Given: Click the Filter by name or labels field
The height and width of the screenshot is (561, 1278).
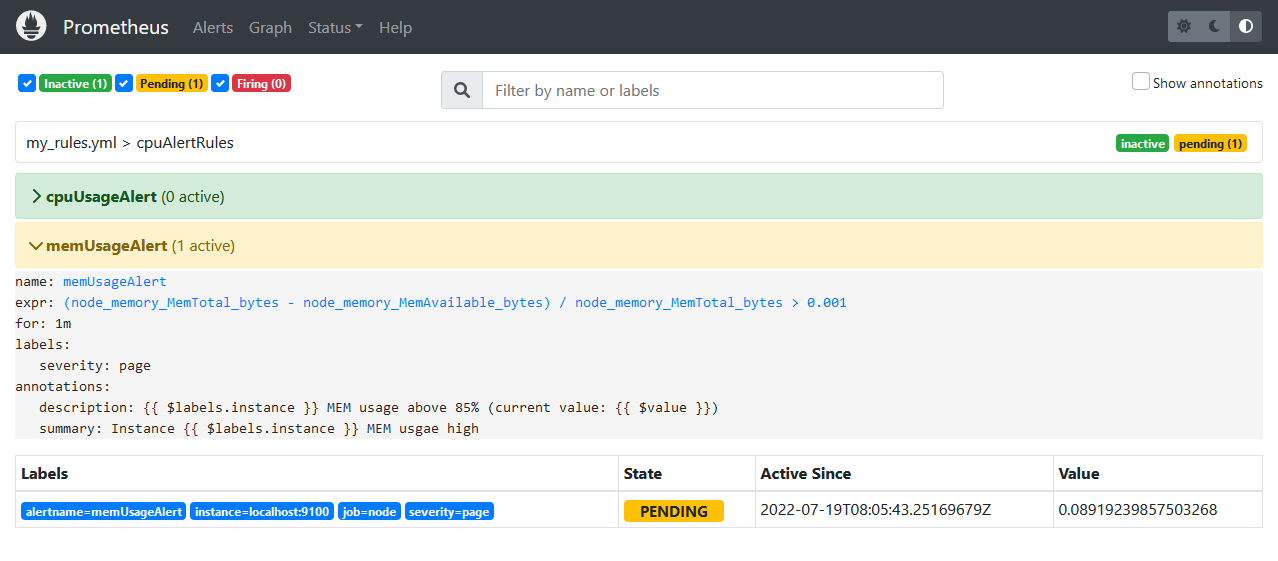Looking at the screenshot, I should tap(713, 90).
